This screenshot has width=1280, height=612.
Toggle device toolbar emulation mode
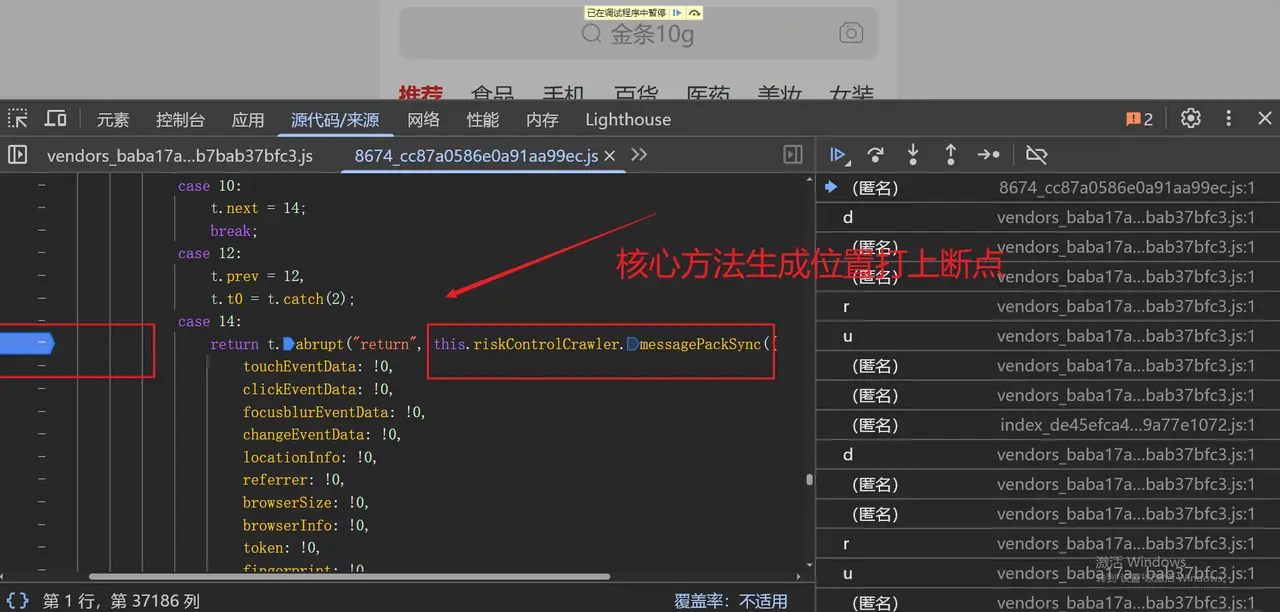tap(56, 119)
